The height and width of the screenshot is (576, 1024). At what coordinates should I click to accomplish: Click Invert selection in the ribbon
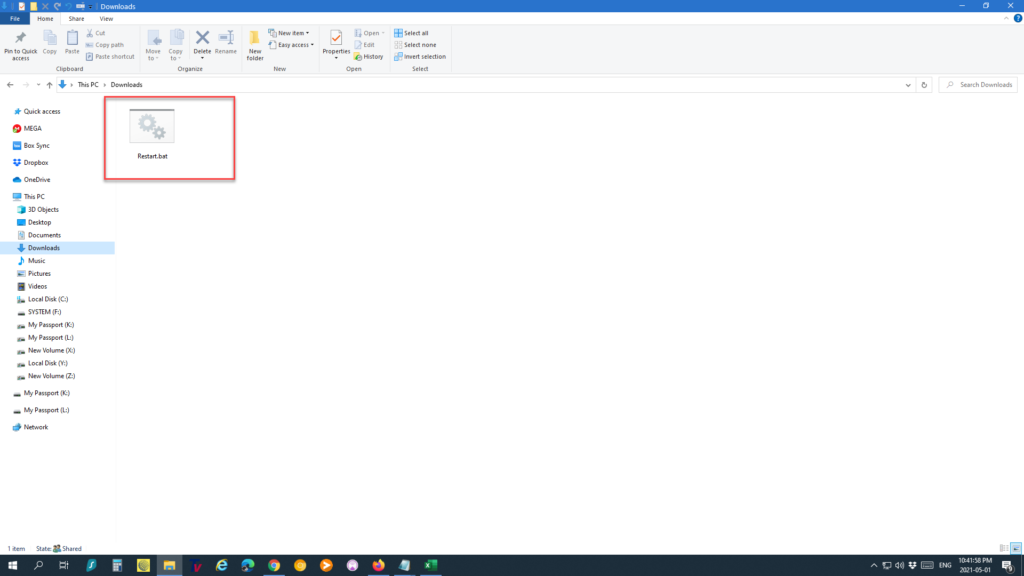(419, 57)
